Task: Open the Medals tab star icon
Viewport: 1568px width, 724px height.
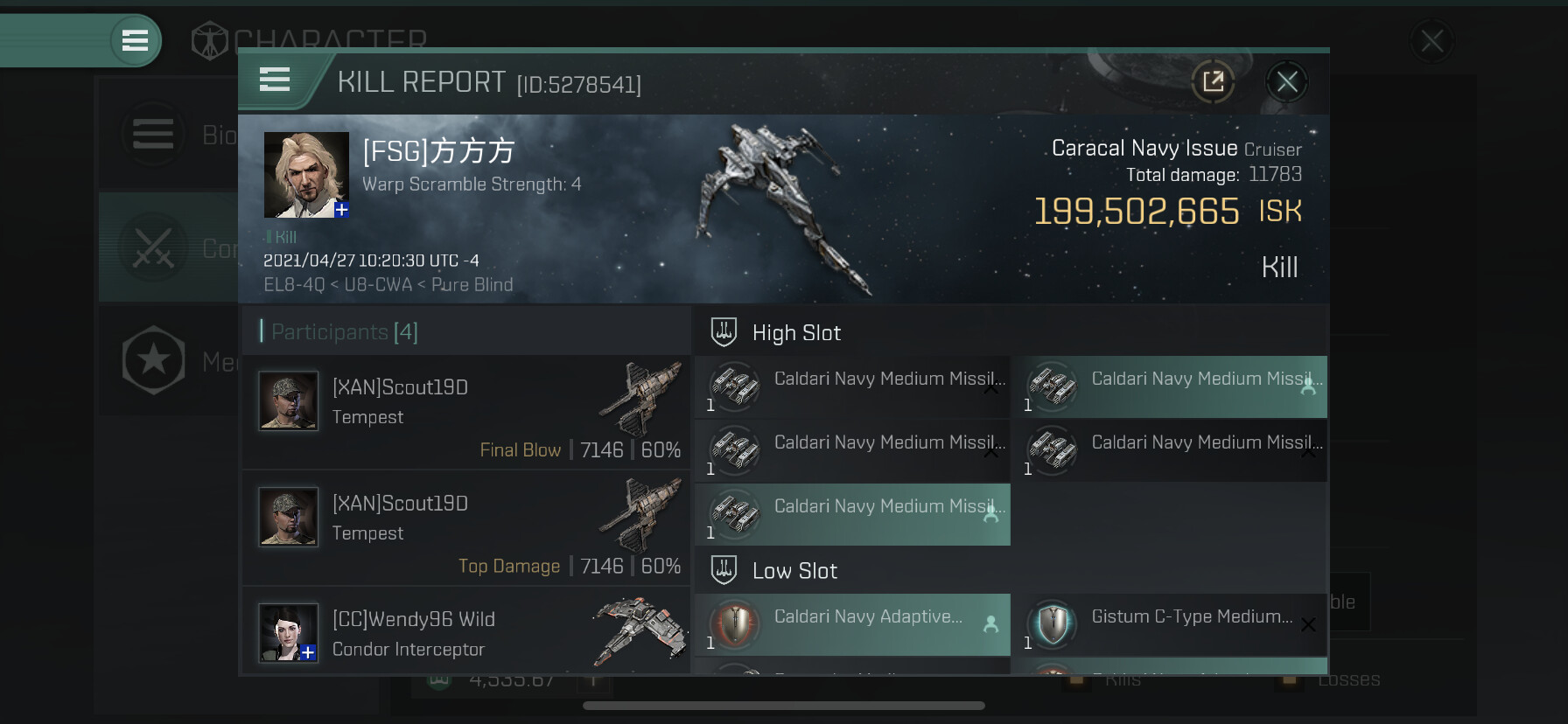Action: pyautogui.click(x=153, y=360)
